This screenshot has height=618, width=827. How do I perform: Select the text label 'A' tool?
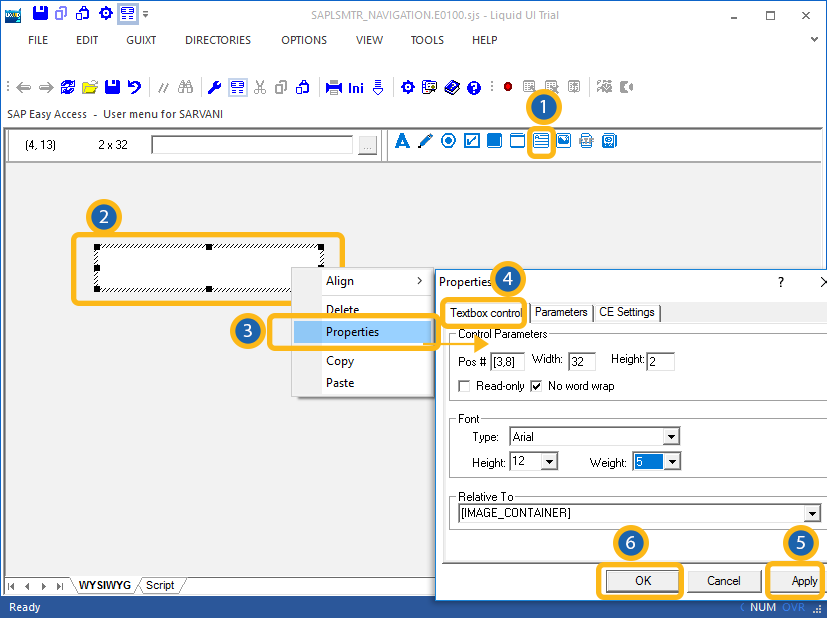(403, 141)
